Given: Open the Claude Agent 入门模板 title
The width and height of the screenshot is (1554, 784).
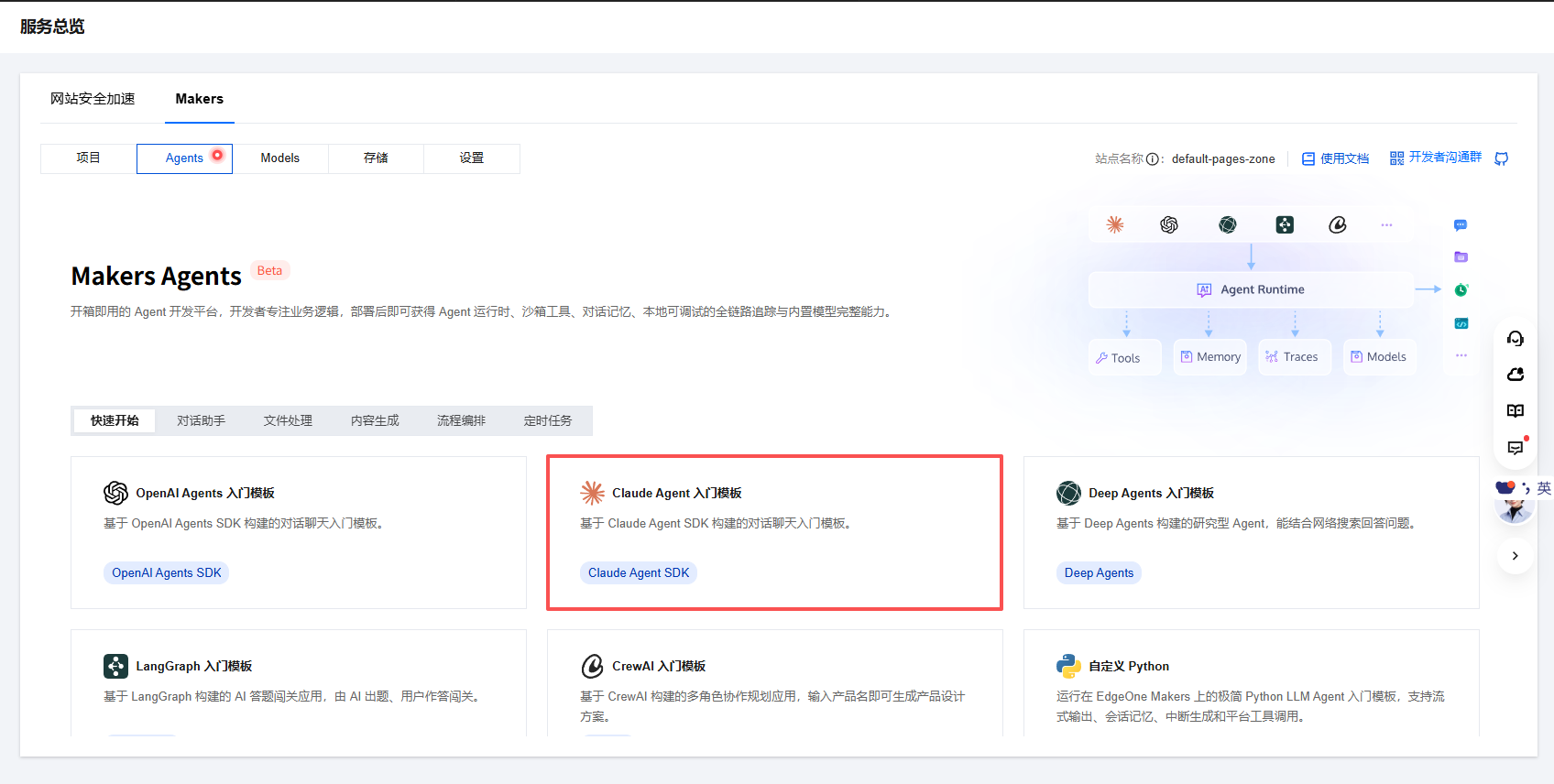Looking at the screenshot, I should pos(677,493).
